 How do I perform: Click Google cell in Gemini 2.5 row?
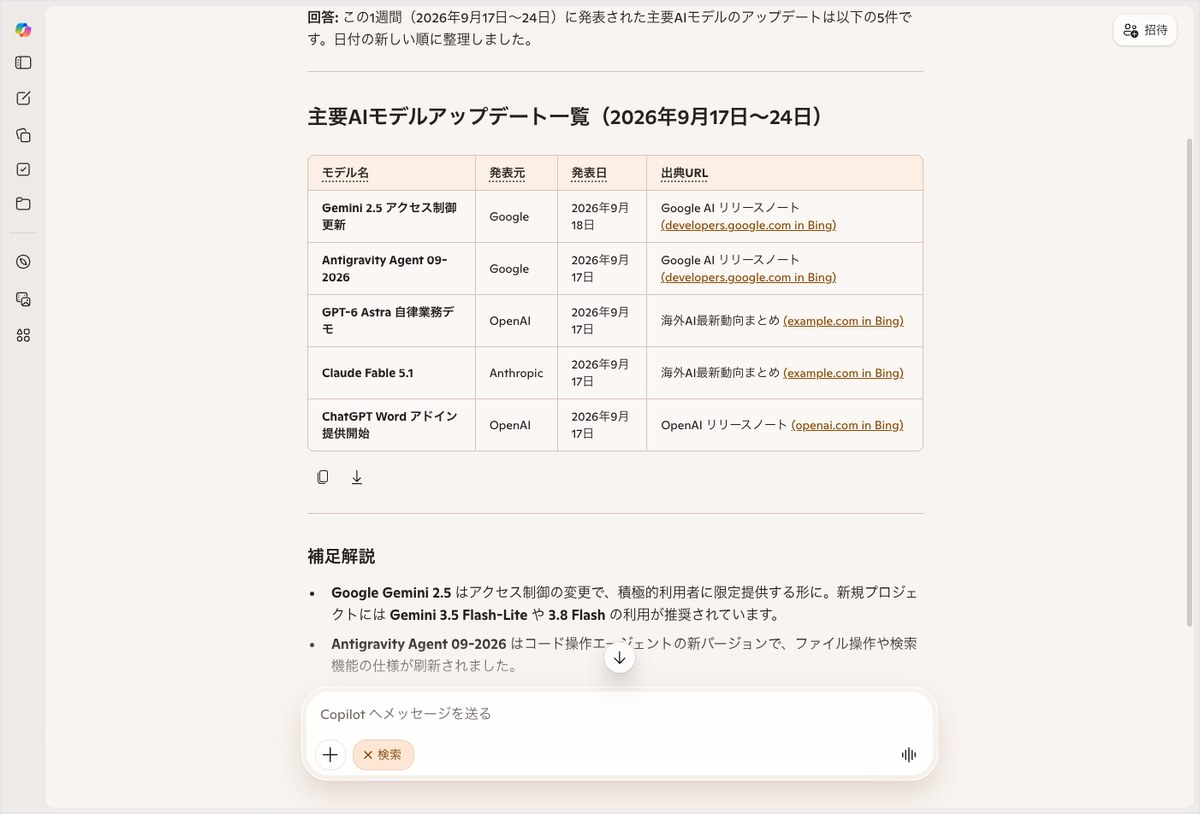(516, 217)
